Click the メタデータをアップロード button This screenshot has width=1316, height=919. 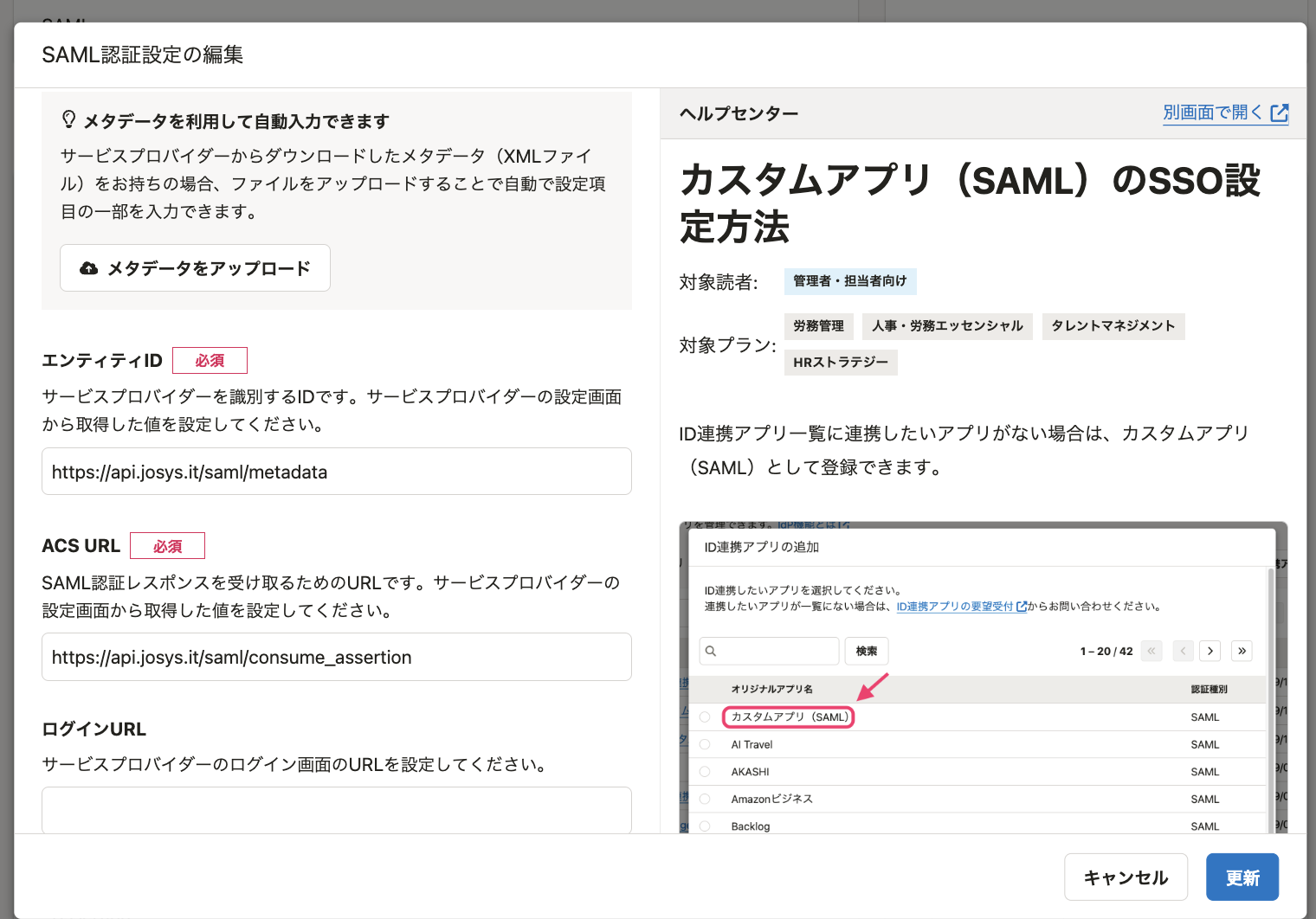click(195, 268)
